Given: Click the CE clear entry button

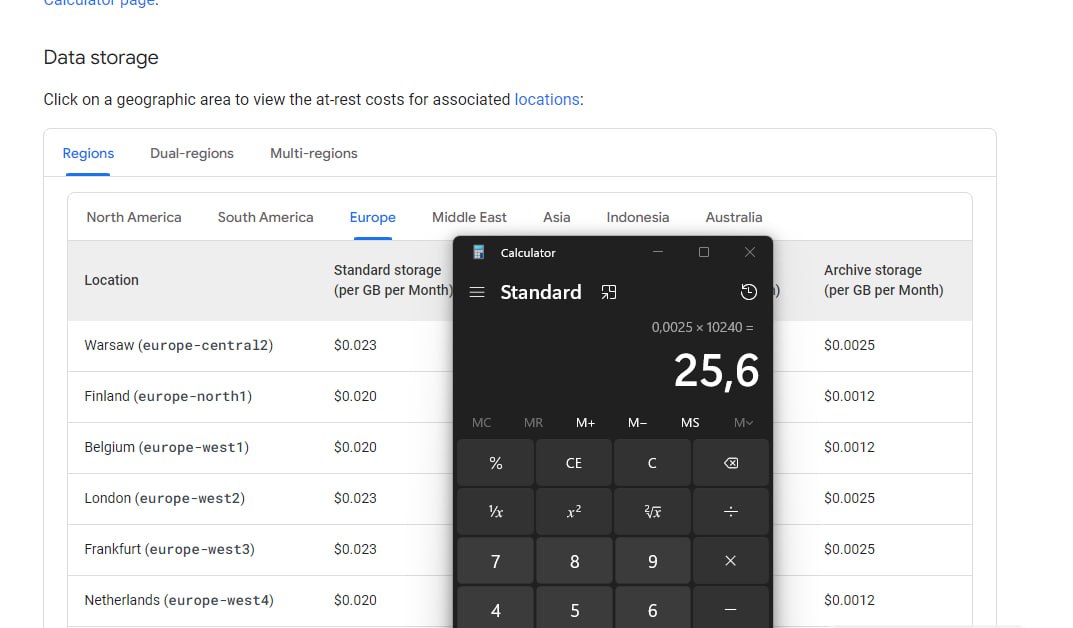Looking at the screenshot, I should tap(573, 463).
